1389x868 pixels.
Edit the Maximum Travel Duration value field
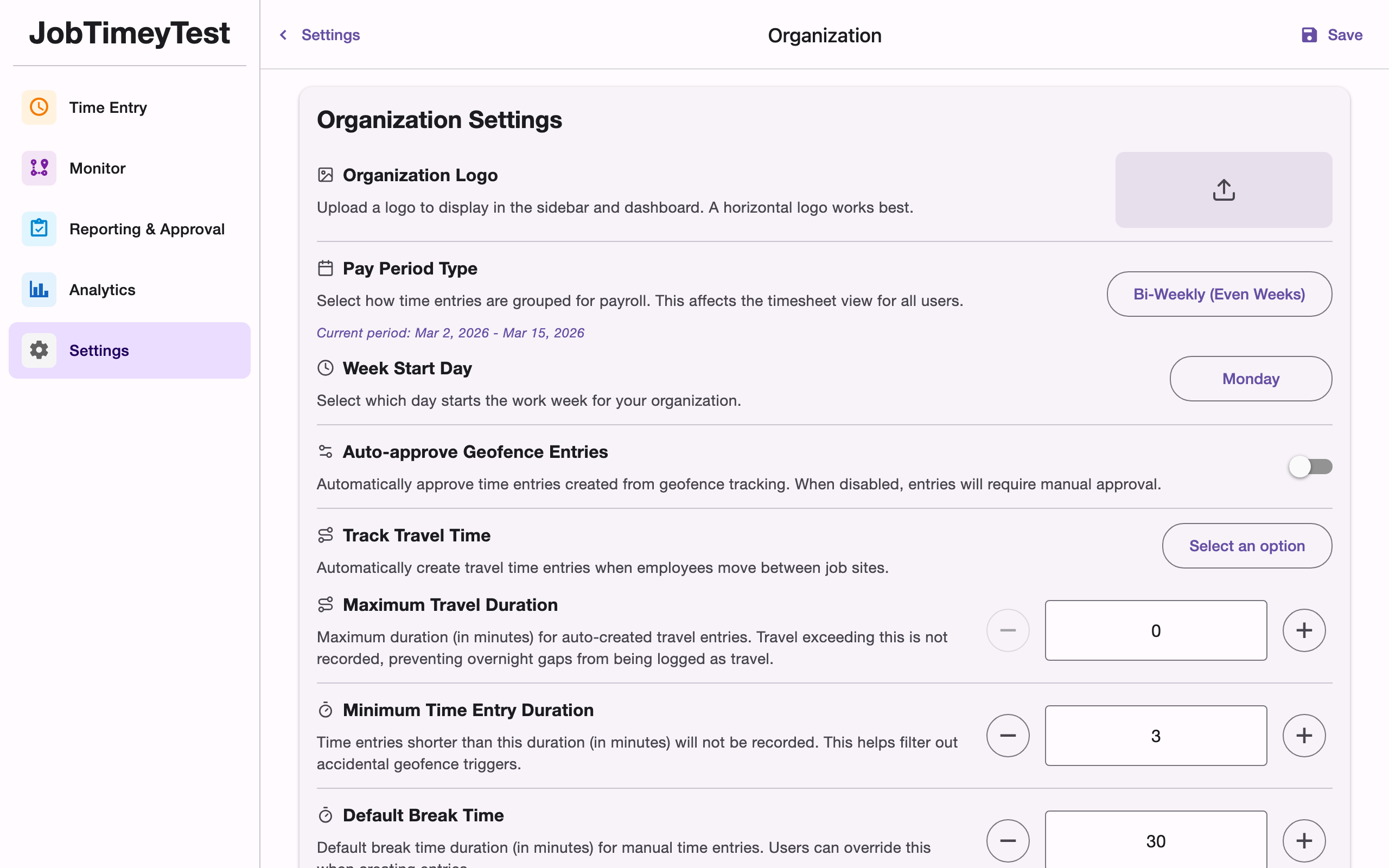coord(1155,630)
